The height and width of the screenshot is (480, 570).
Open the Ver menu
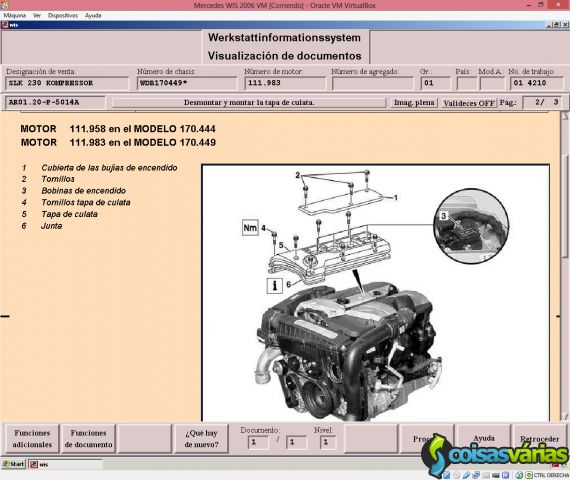click(37, 15)
